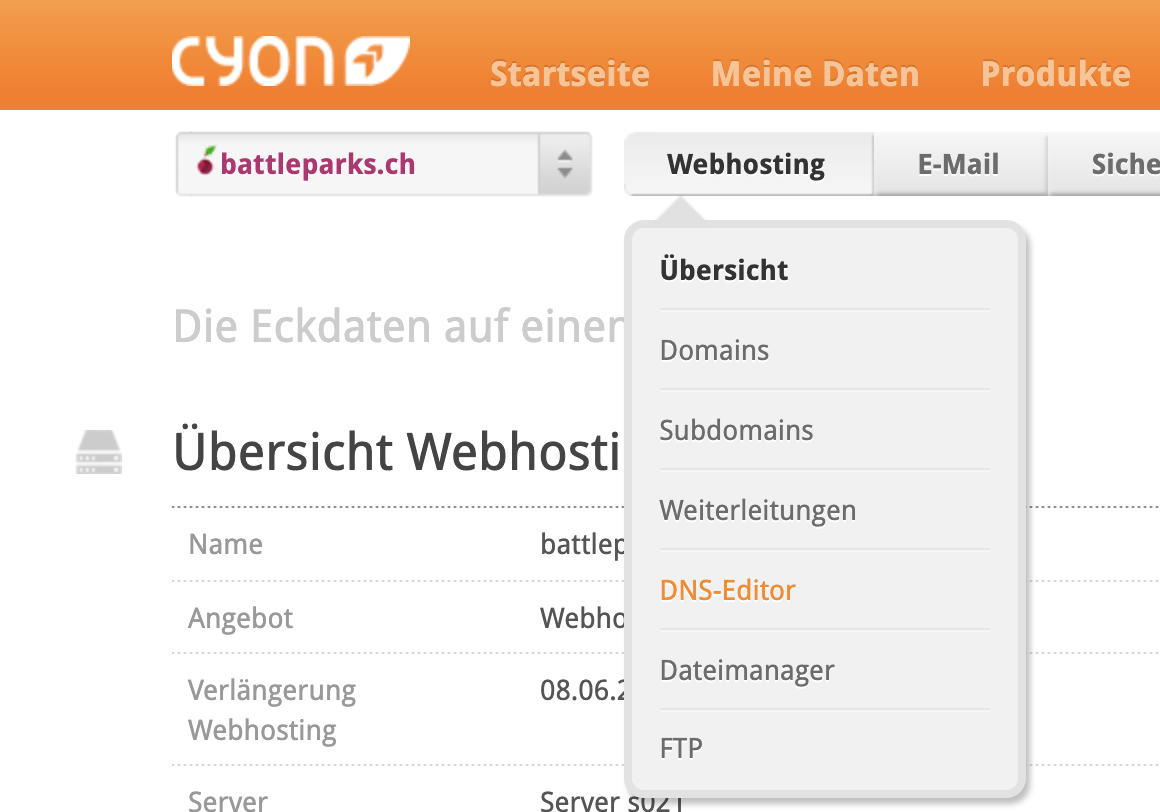Screen dimensions: 1160x812
Task: Click the Angebot row label
Action: pos(240,618)
